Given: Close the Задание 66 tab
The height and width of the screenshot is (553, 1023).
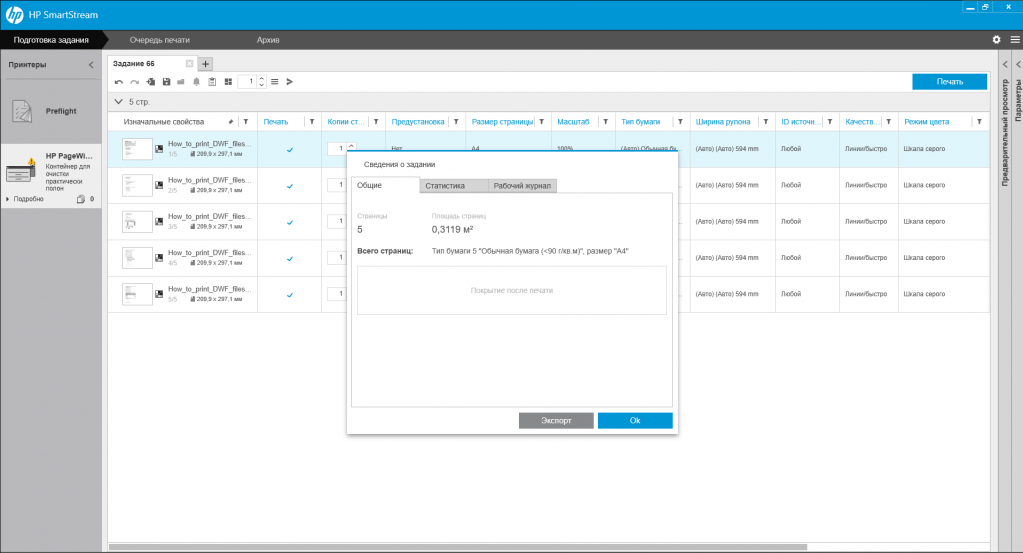Looking at the screenshot, I should pos(189,64).
